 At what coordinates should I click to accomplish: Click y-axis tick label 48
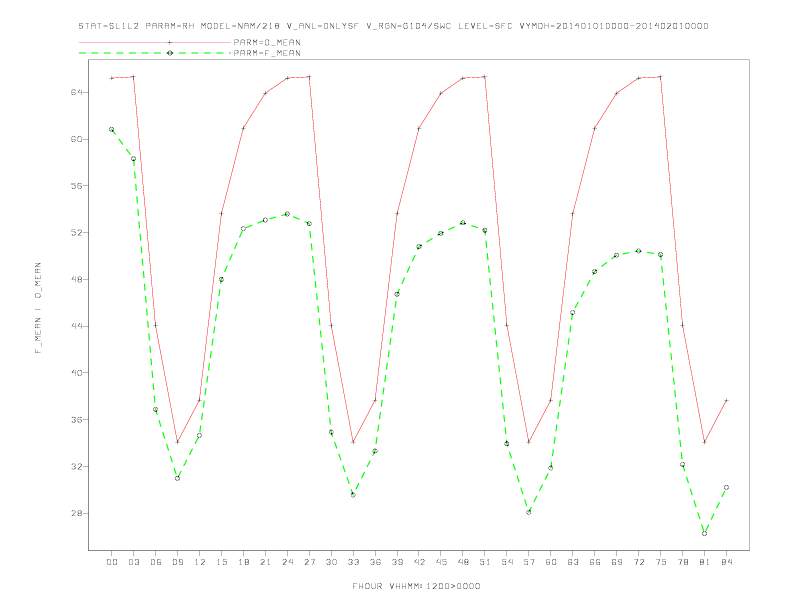tap(76, 279)
